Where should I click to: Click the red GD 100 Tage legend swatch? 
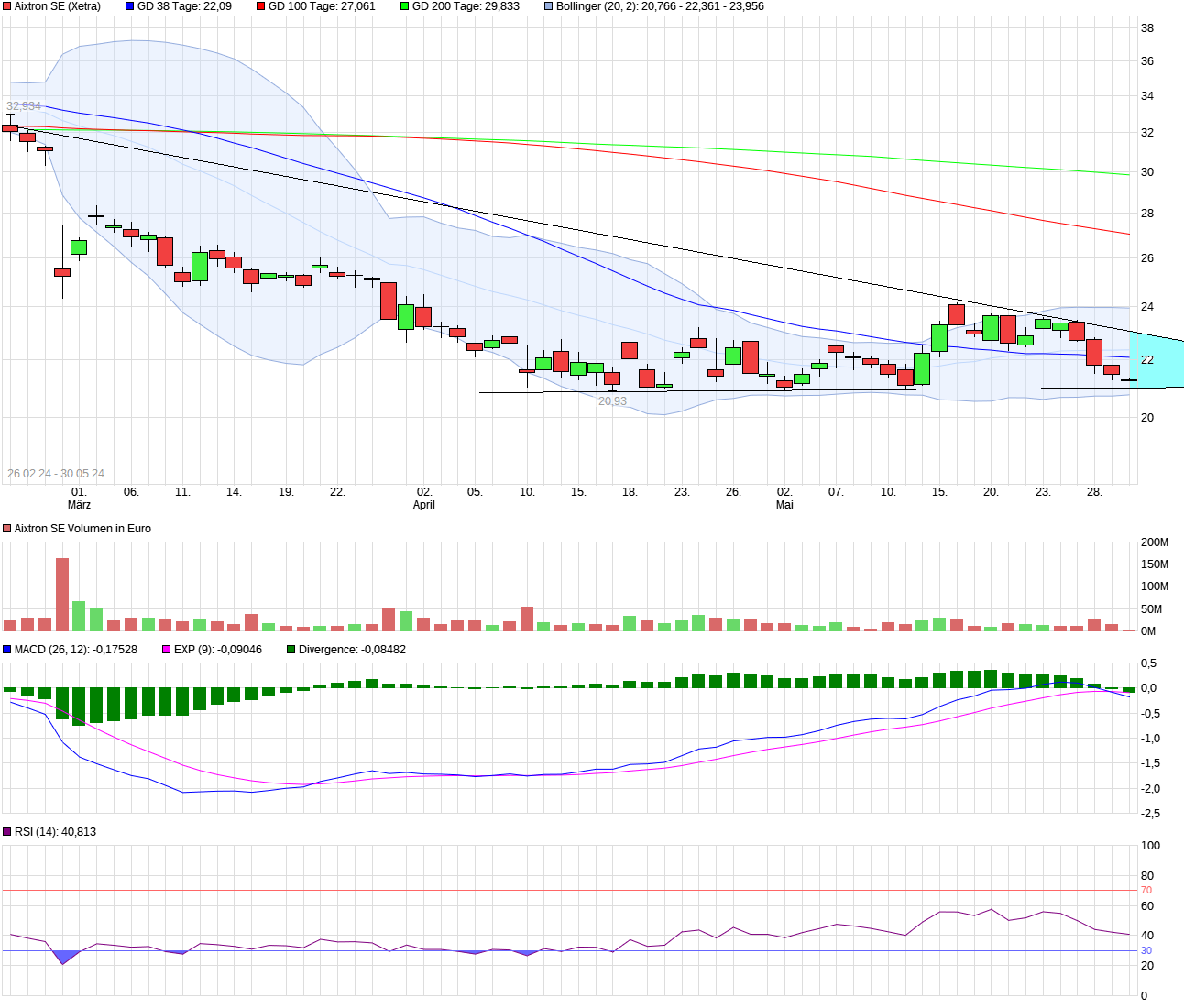coord(261,6)
